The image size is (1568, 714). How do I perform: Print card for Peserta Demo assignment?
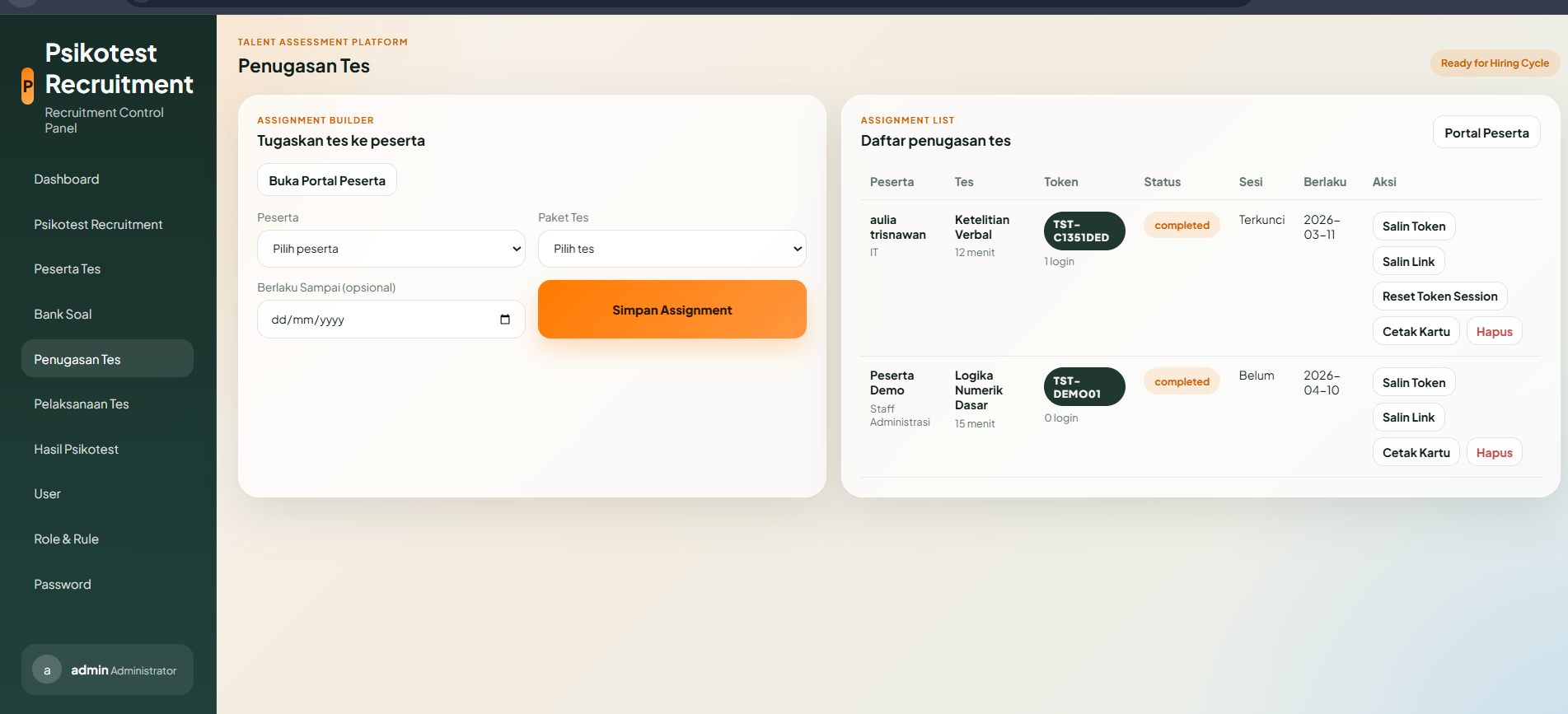[1416, 453]
